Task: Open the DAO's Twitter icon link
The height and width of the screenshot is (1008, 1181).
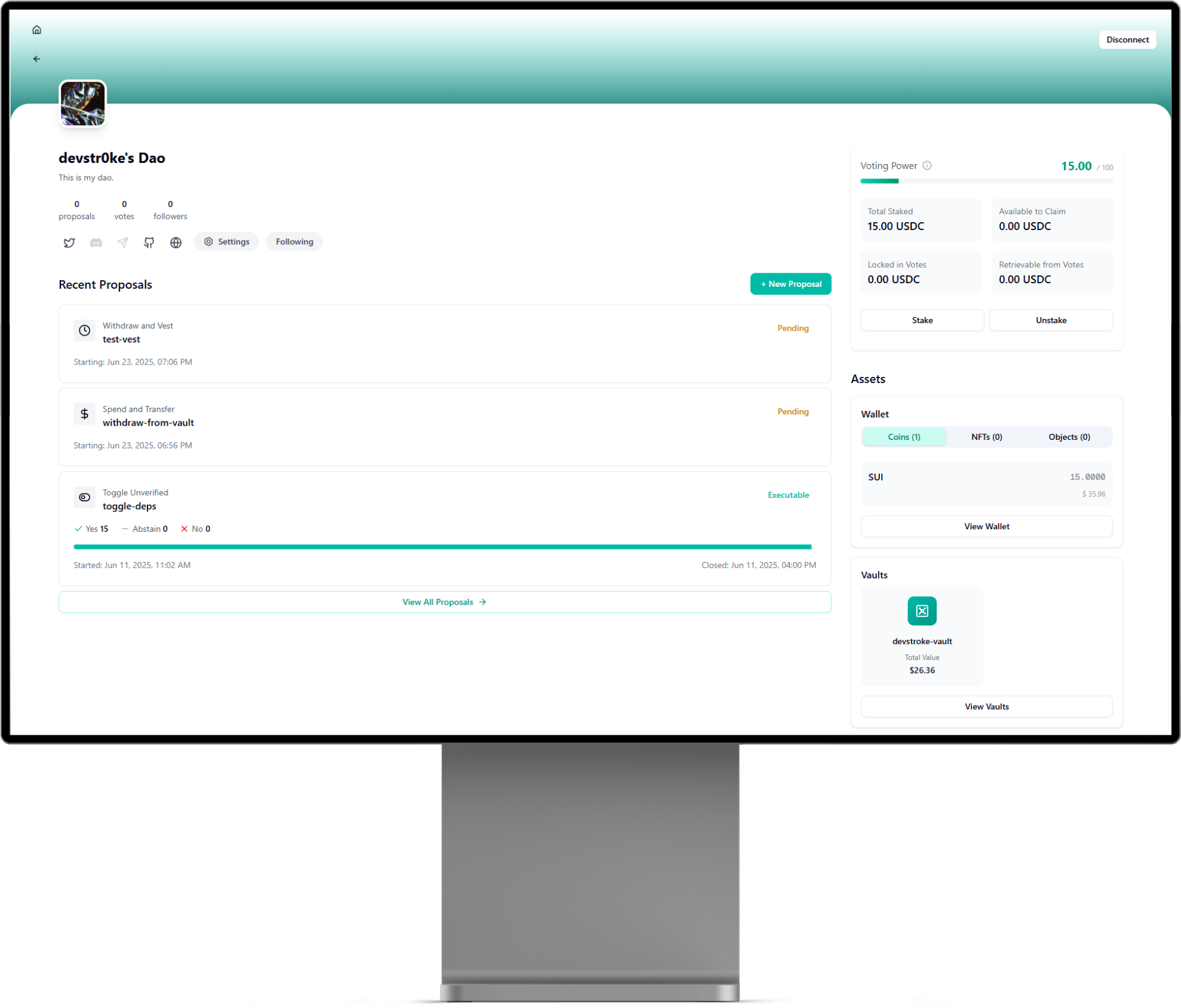Action: click(69, 242)
